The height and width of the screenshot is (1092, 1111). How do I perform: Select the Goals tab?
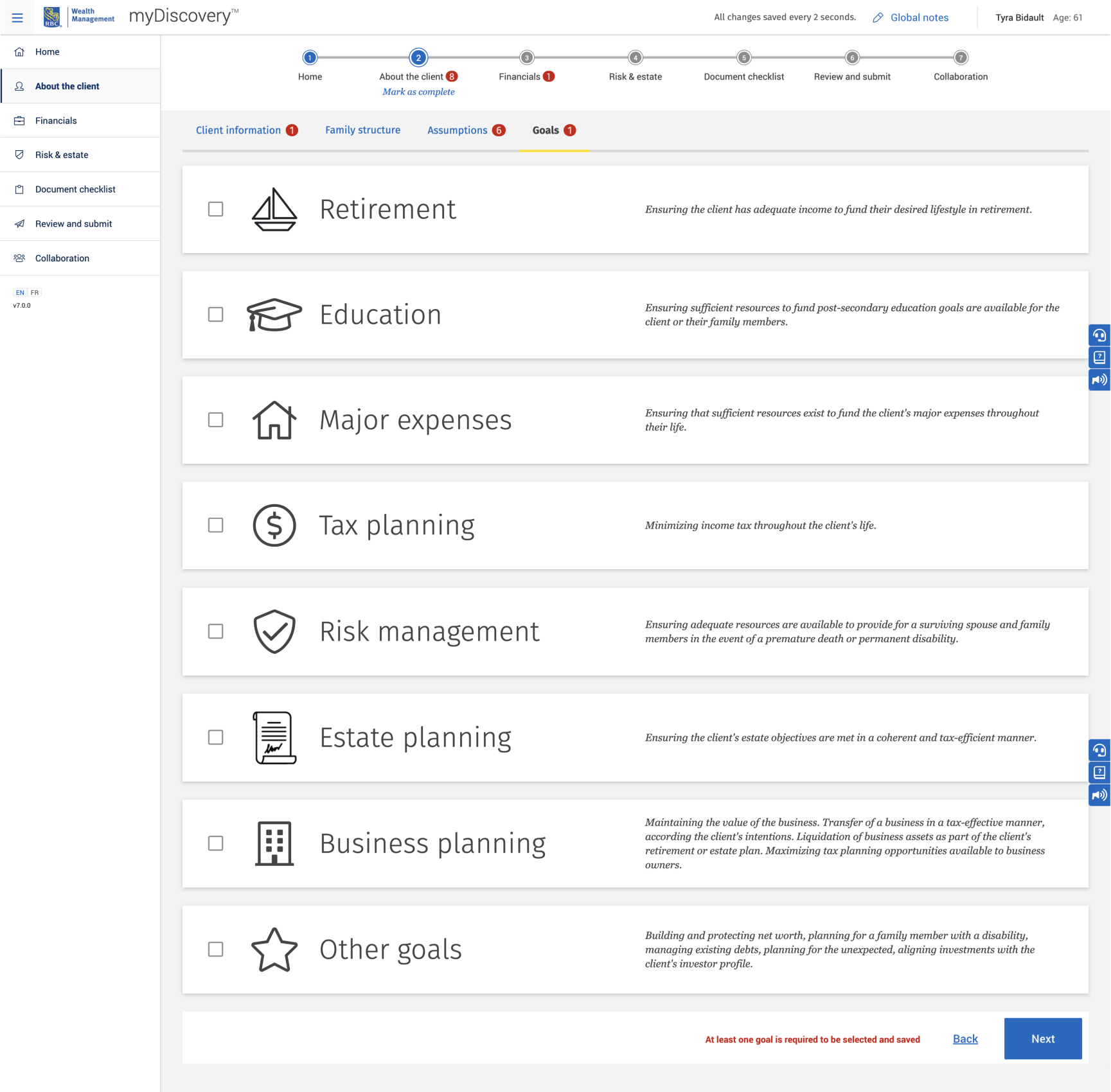[554, 130]
